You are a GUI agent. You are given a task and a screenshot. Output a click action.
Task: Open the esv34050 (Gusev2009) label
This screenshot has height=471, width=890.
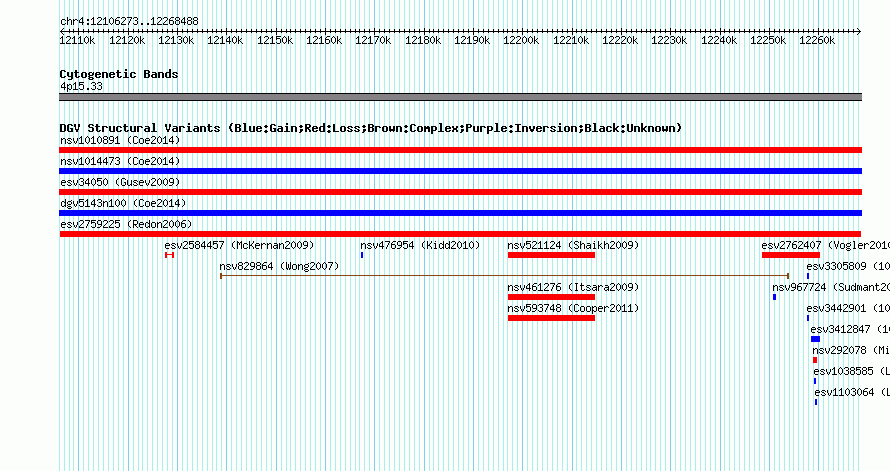120,182
